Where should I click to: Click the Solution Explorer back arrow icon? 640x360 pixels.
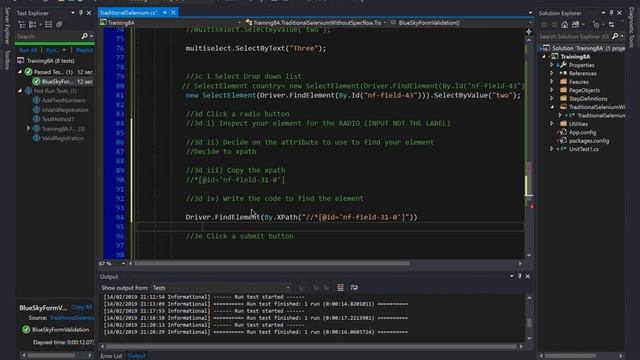544,25
